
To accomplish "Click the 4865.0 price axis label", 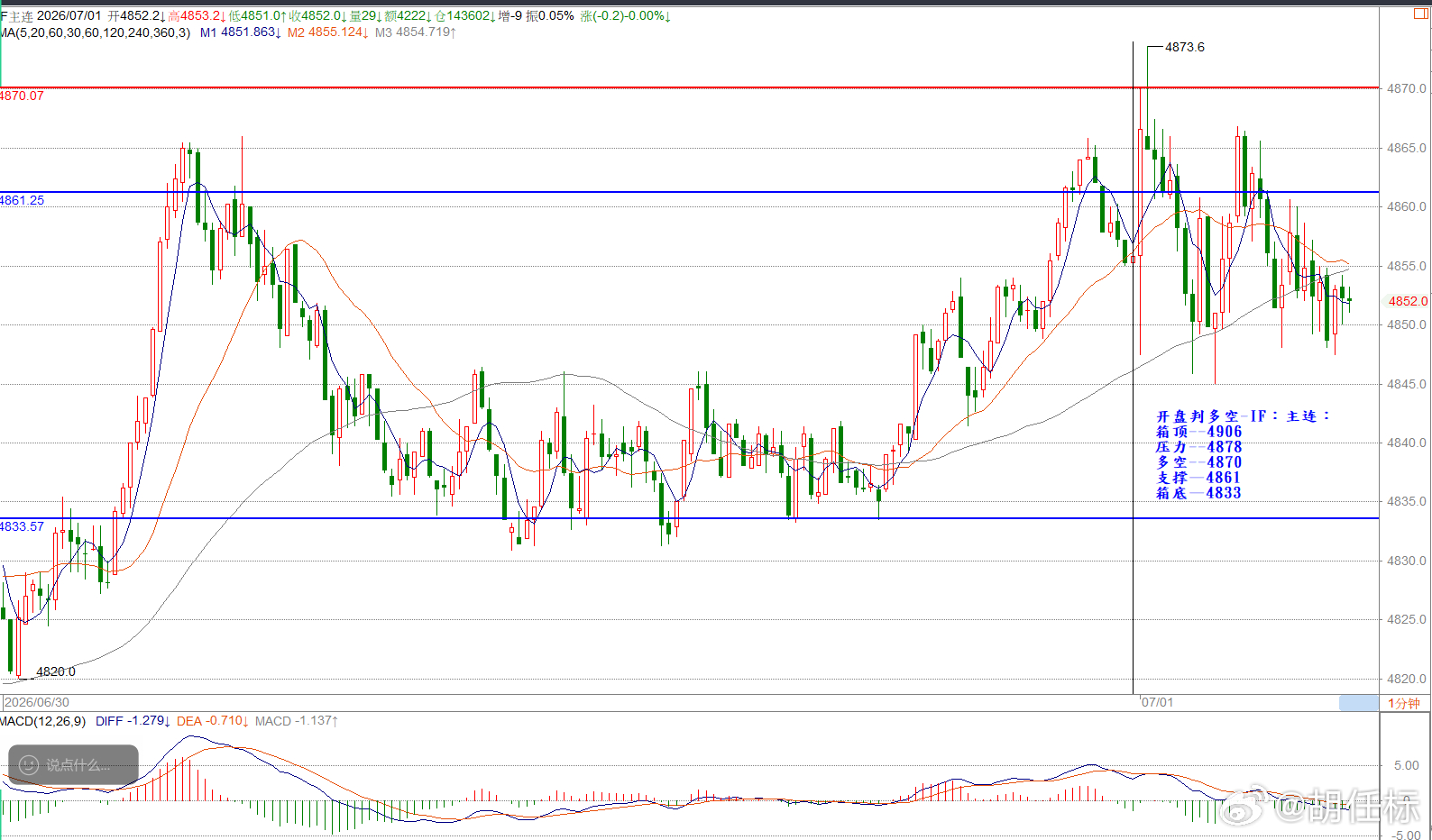I will pos(1407,148).
